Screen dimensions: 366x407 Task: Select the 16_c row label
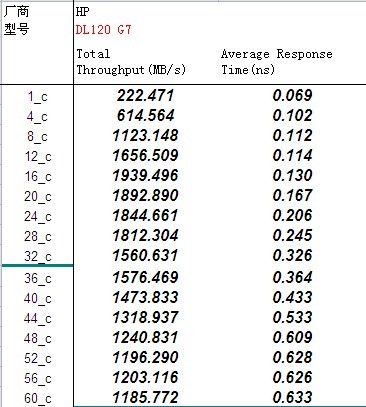point(38,176)
